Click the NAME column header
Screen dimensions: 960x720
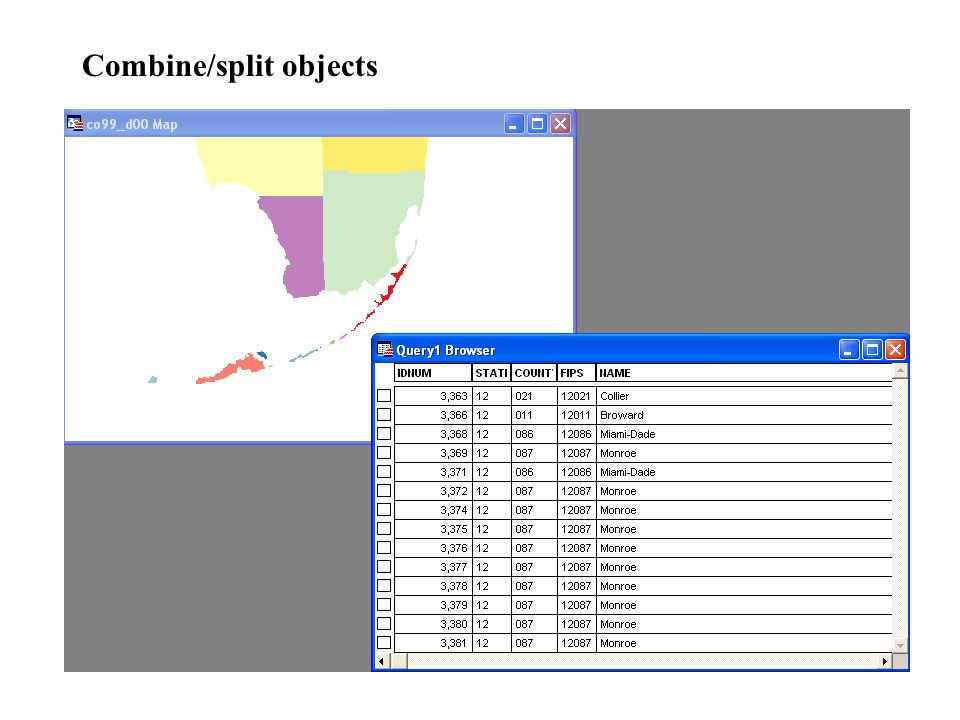coord(744,373)
